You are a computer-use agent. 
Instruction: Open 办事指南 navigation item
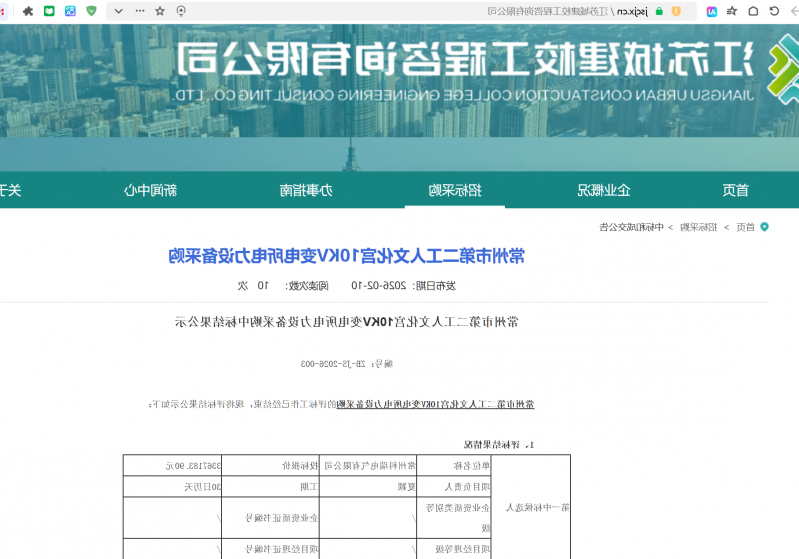coord(306,191)
